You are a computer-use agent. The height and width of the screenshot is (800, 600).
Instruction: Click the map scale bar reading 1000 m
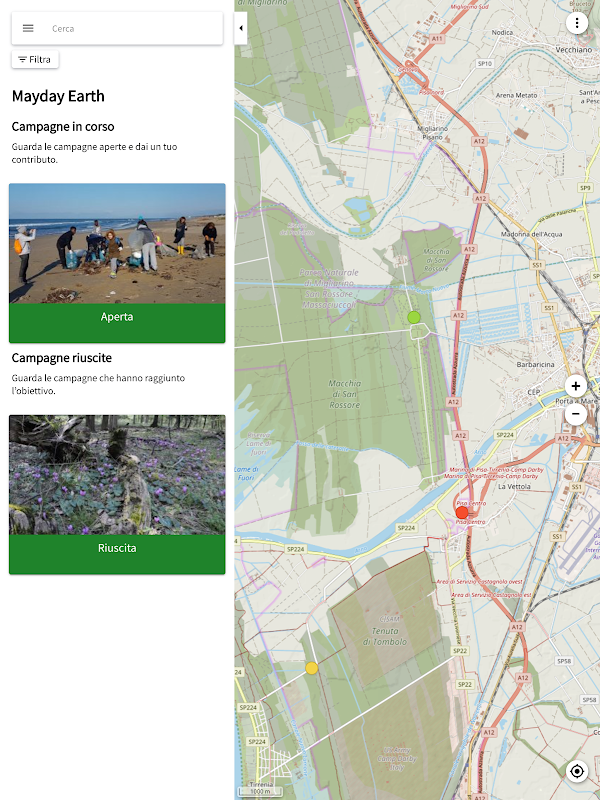coord(260,791)
